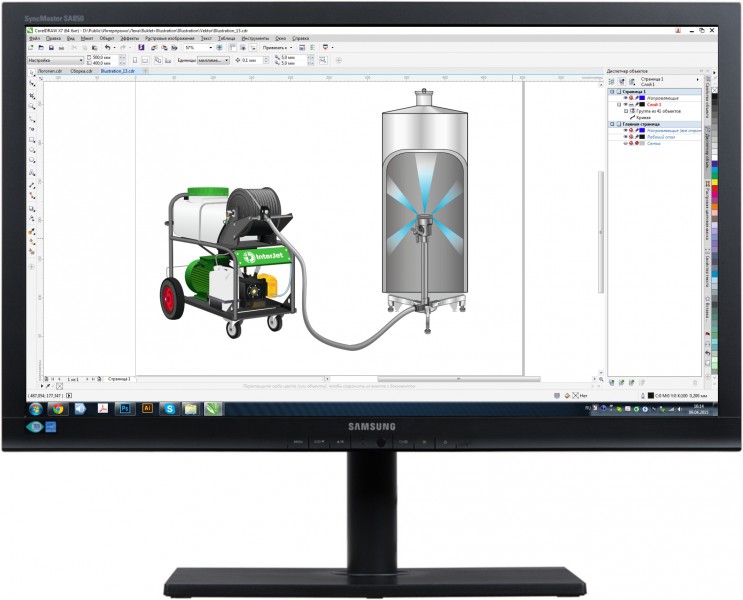This screenshot has width=743, height=600.
Task: Select the Pick tool in toolbox
Action: pos(32,73)
